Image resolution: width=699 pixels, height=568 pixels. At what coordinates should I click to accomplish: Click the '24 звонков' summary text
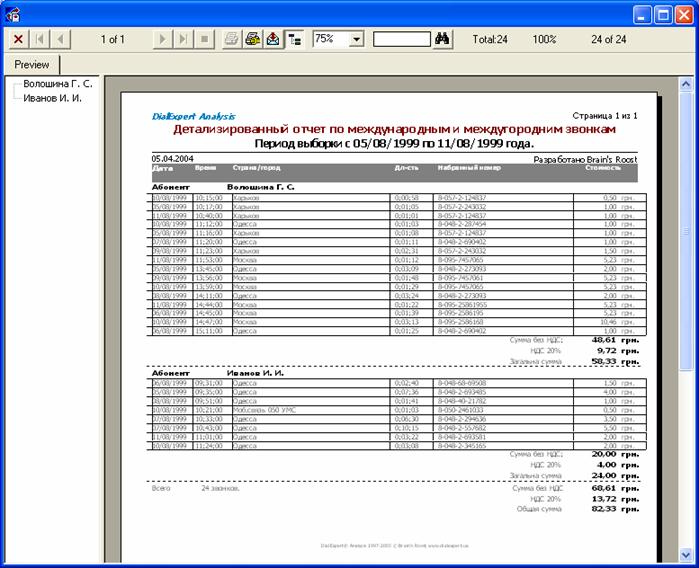click(220, 489)
